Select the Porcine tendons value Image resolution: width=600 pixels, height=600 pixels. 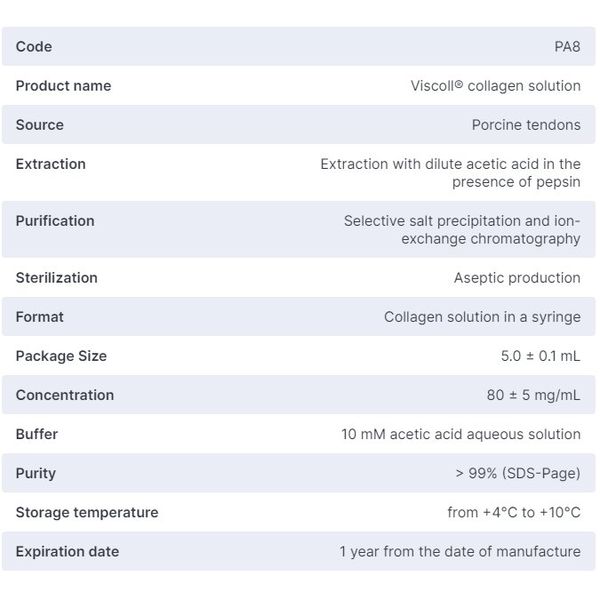click(526, 125)
